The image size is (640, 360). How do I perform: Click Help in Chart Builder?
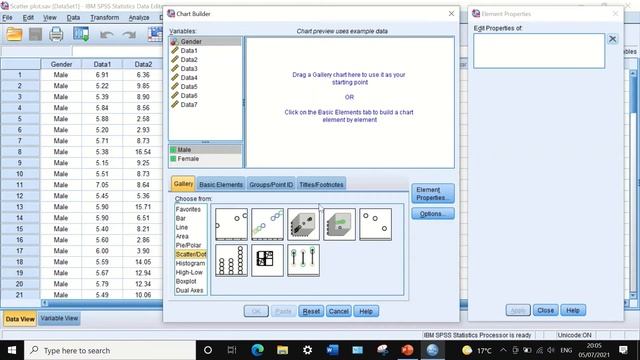[366, 311]
